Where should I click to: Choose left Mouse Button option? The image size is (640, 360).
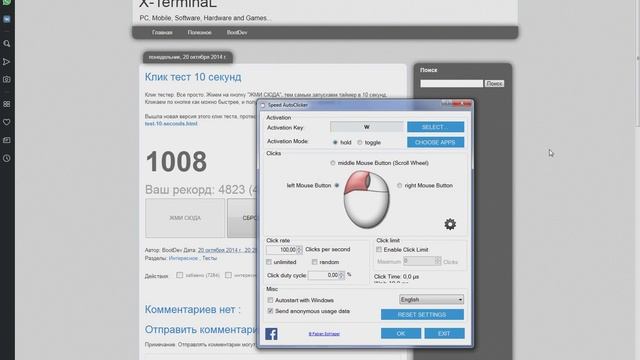(x=337, y=185)
